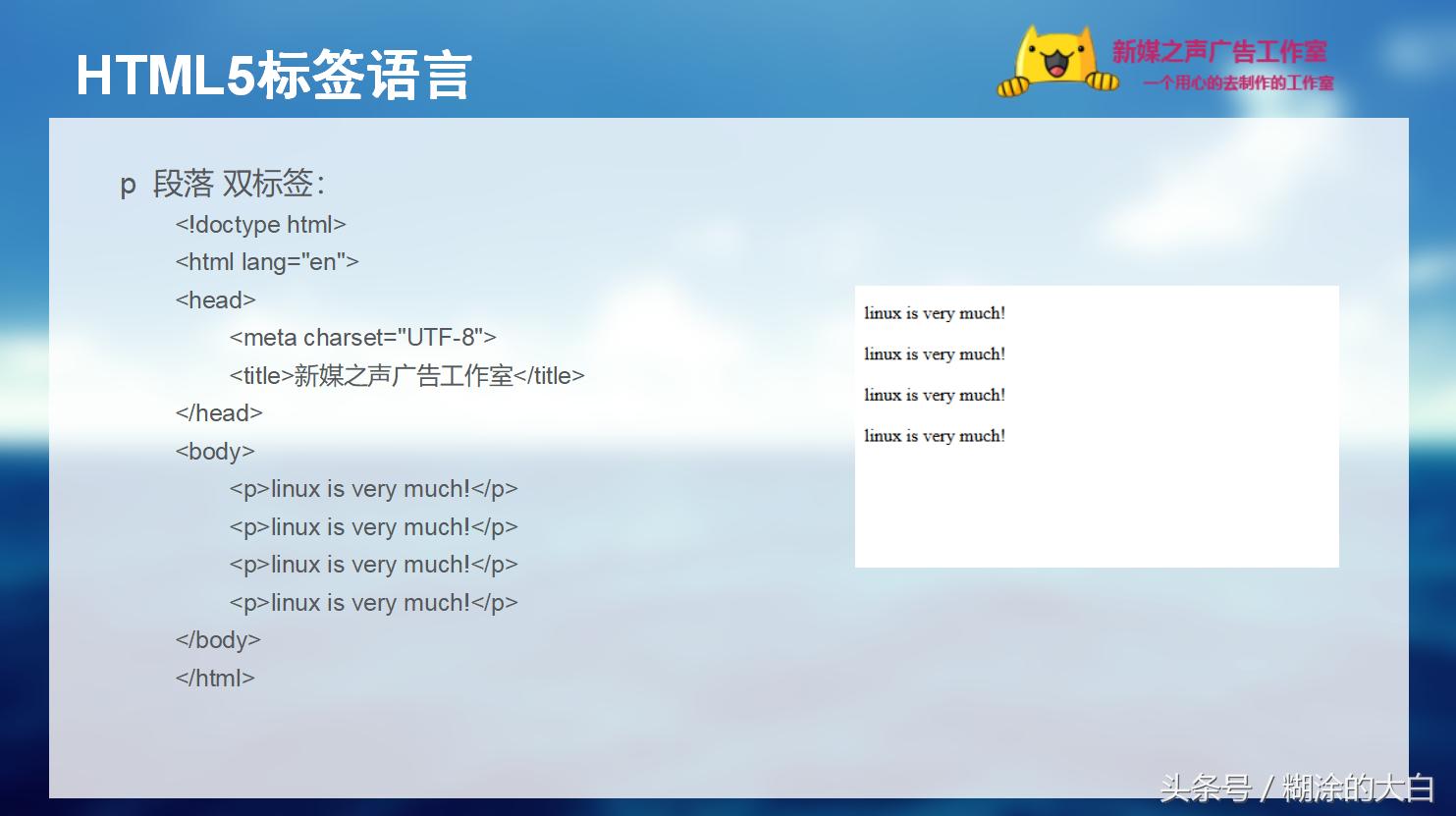The width and height of the screenshot is (1456, 816).
Task: Expand the <html lang="en"> root element line
Action: [x=267, y=261]
